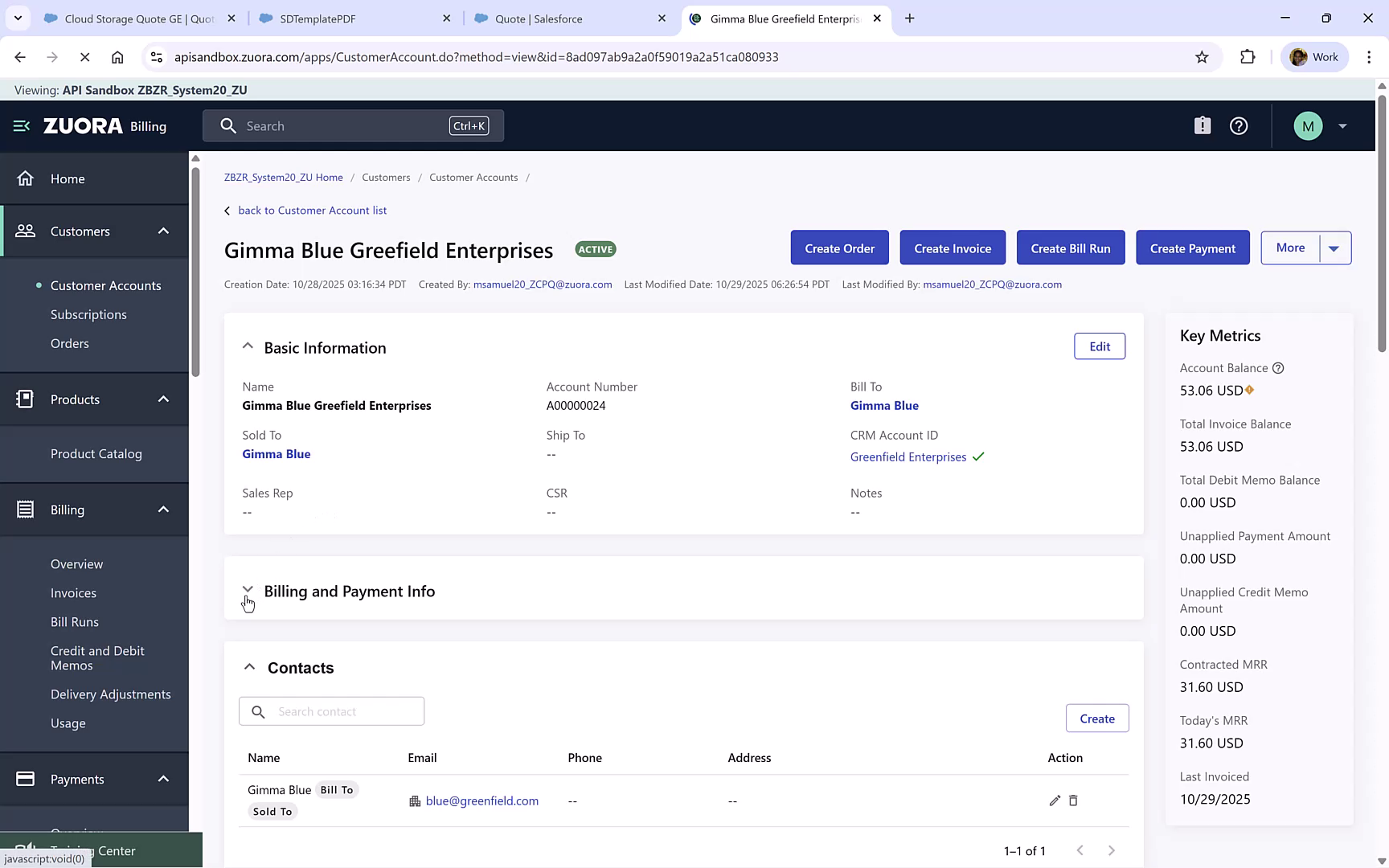Open the user avatar profile menu
Screen dimensions: 1389x868
point(1308,125)
